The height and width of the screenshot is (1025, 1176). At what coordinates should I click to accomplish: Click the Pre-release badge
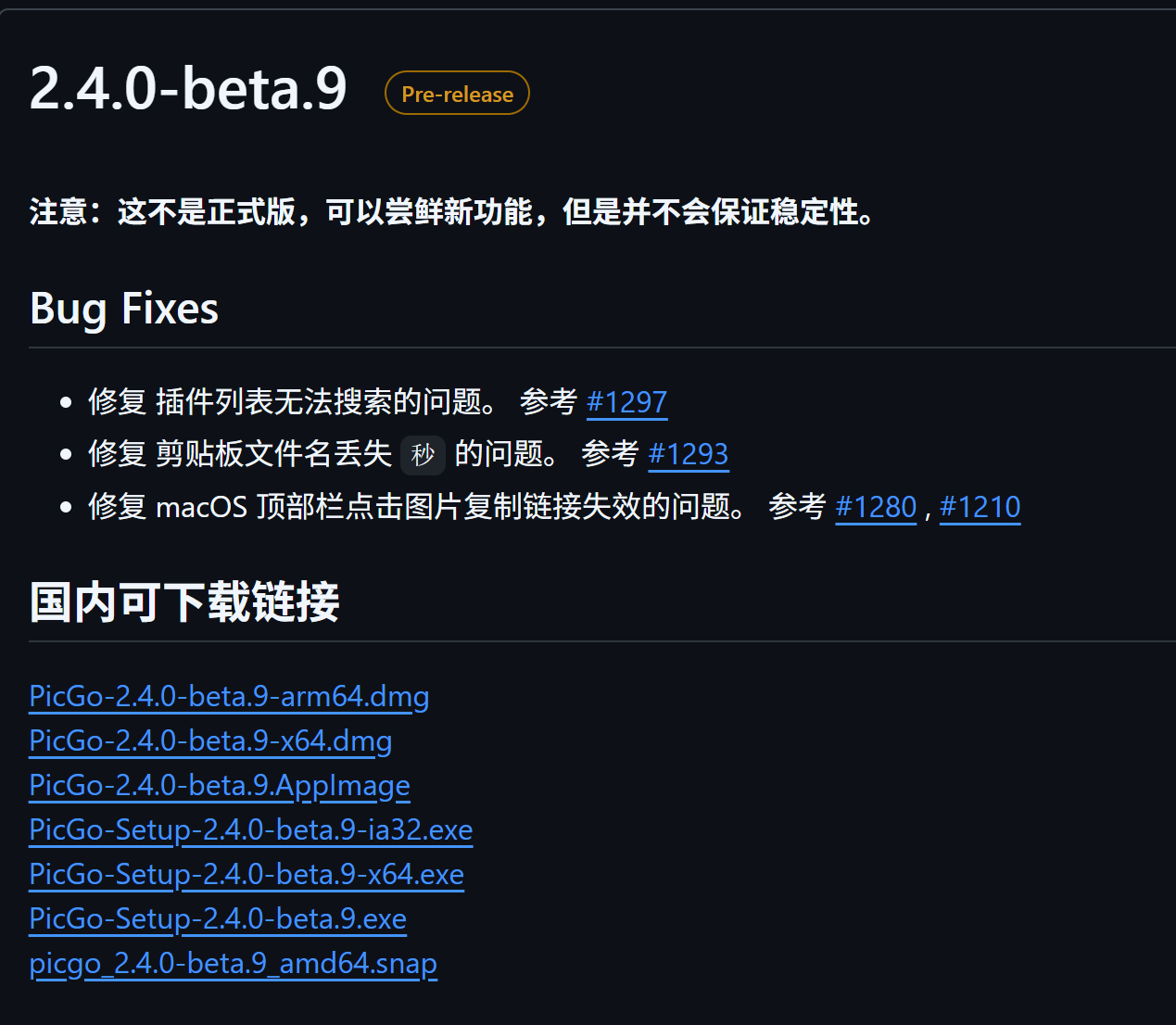click(x=457, y=94)
